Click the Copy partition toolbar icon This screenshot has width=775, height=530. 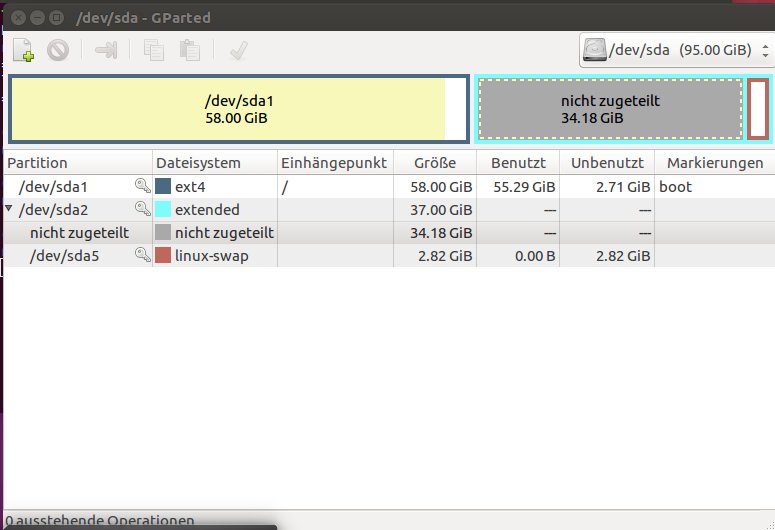pos(154,50)
